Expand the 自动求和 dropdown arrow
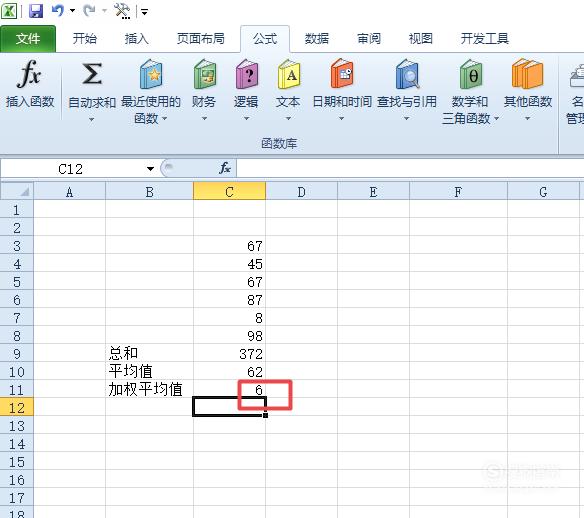The image size is (584, 518). [92, 119]
